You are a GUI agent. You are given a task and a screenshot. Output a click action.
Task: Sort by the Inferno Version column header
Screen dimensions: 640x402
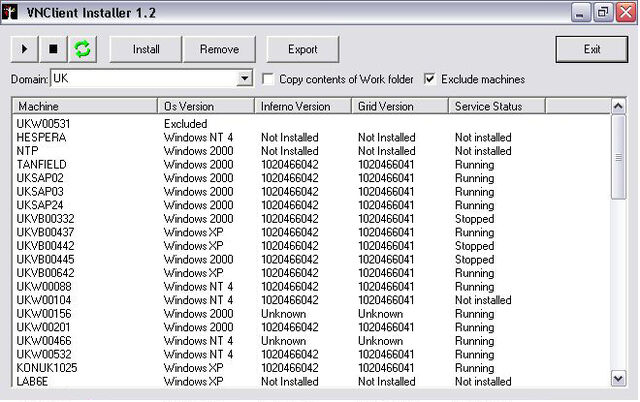pos(303,106)
